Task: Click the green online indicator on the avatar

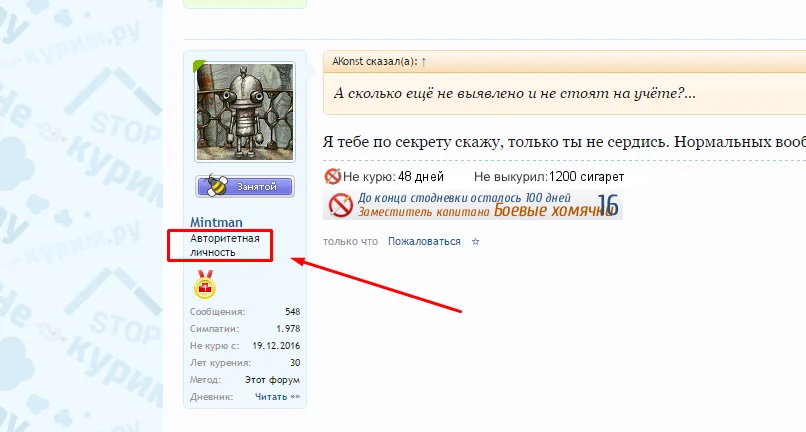Action: click(198, 65)
